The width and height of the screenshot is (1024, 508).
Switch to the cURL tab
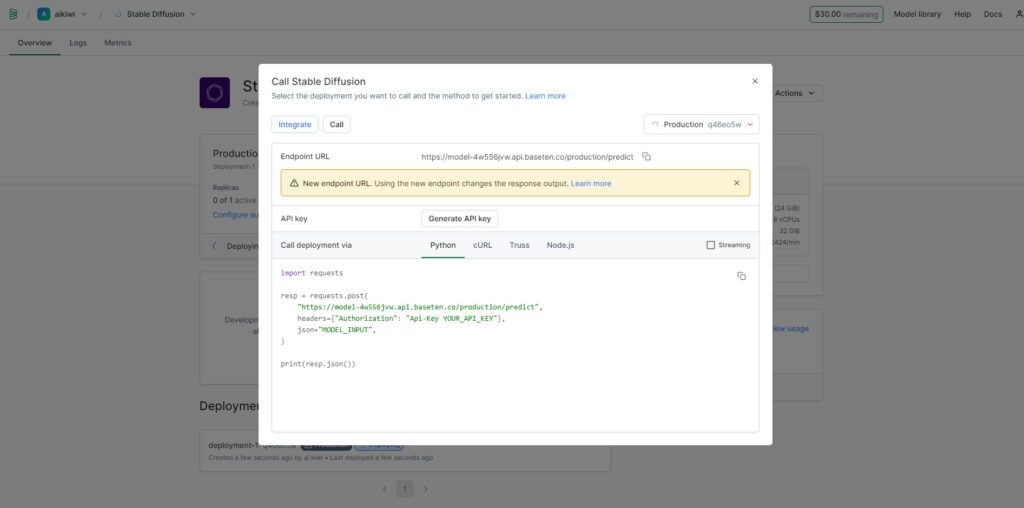[x=483, y=245]
